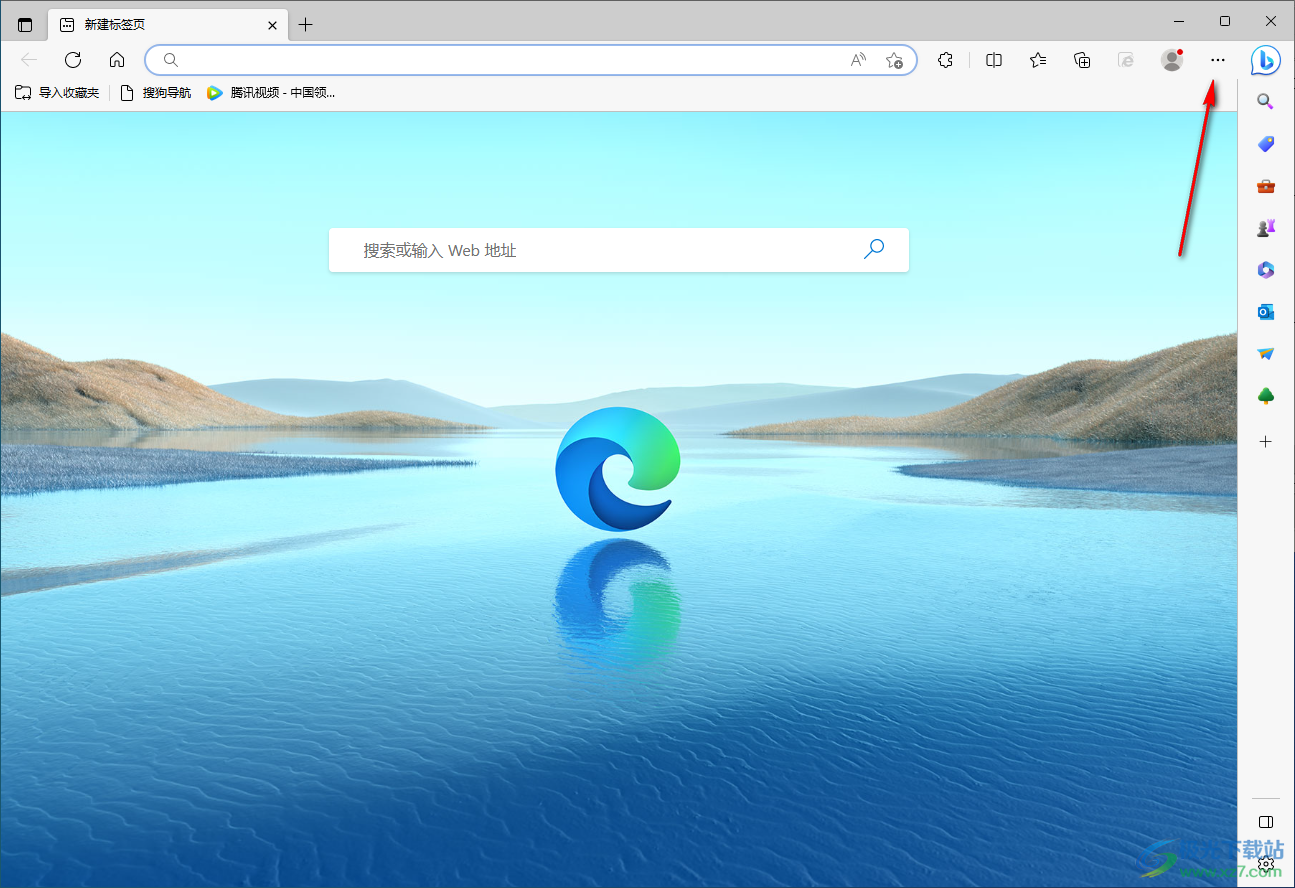Image resolution: width=1295 pixels, height=888 pixels.
Task: Open sidebar Search tool
Action: [x=1265, y=101]
